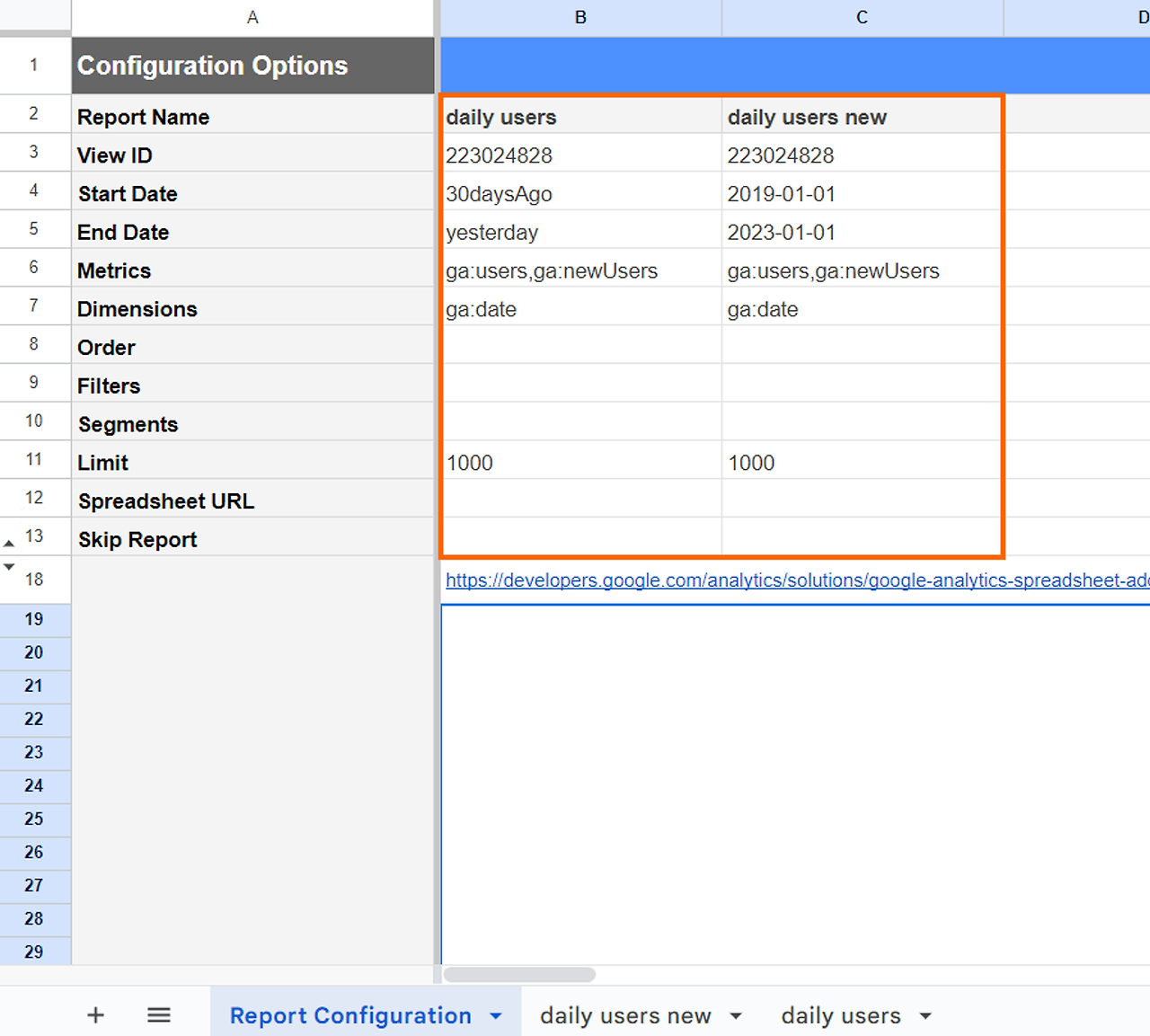Select the End Date label cell

point(252,230)
